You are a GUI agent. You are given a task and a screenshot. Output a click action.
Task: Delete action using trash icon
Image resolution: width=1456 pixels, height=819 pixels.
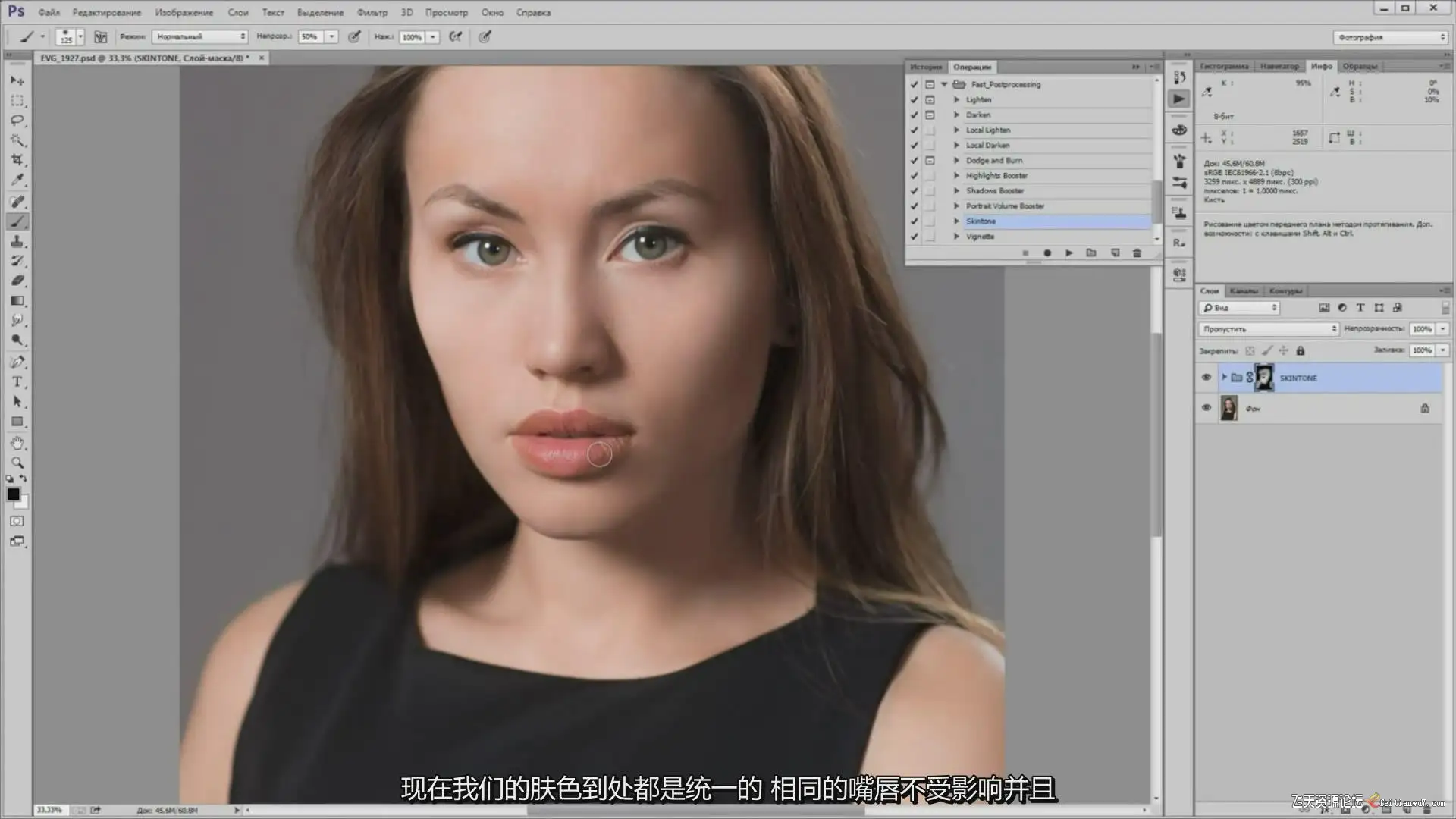(1136, 253)
